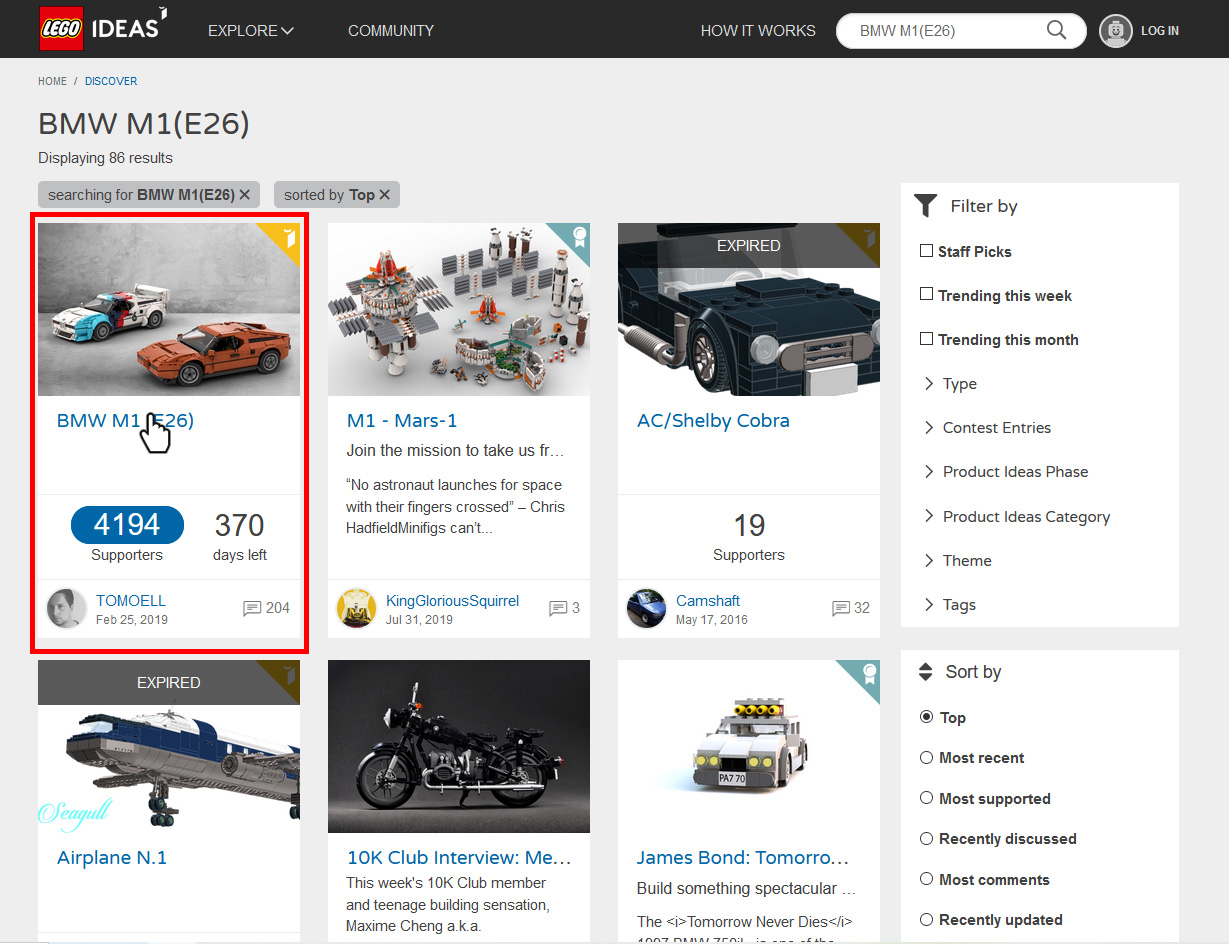Click Camshaft's avatar picture
This screenshot has height=944, width=1229.
click(646, 608)
